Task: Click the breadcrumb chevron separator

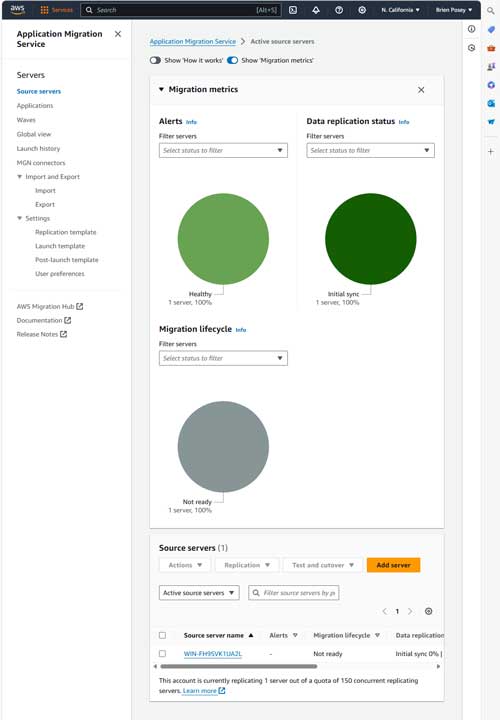Action: tap(243, 41)
